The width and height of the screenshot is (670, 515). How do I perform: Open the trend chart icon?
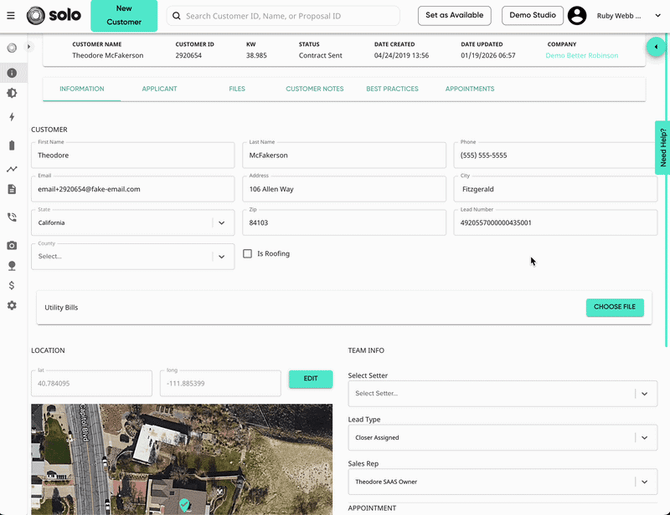click(x=12, y=169)
